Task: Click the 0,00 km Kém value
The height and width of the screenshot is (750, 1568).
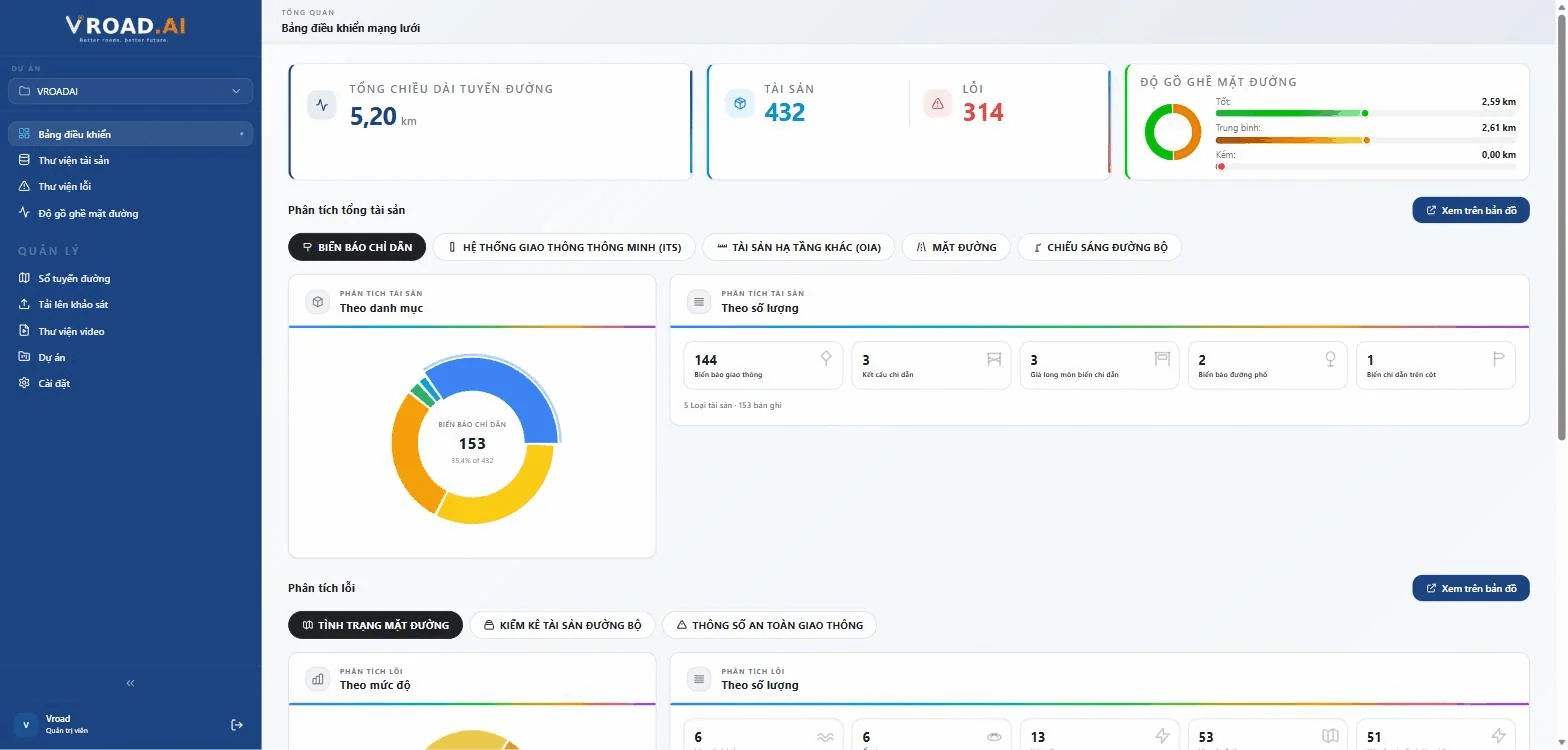Action: tap(1499, 155)
